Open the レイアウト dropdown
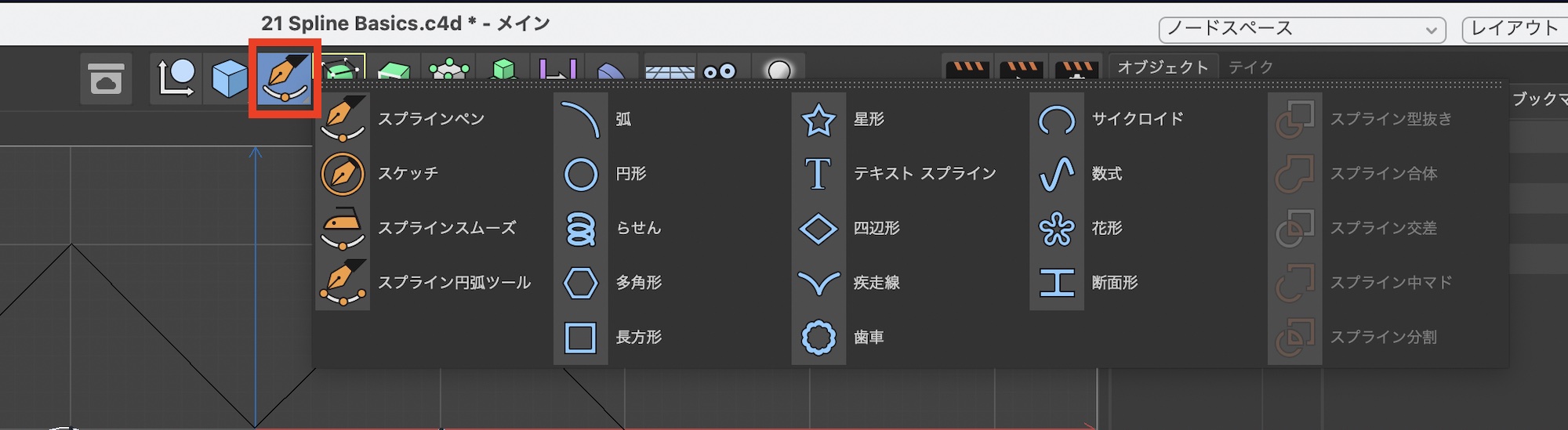The width and height of the screenshot is (1568, 430). point(1515,29)
